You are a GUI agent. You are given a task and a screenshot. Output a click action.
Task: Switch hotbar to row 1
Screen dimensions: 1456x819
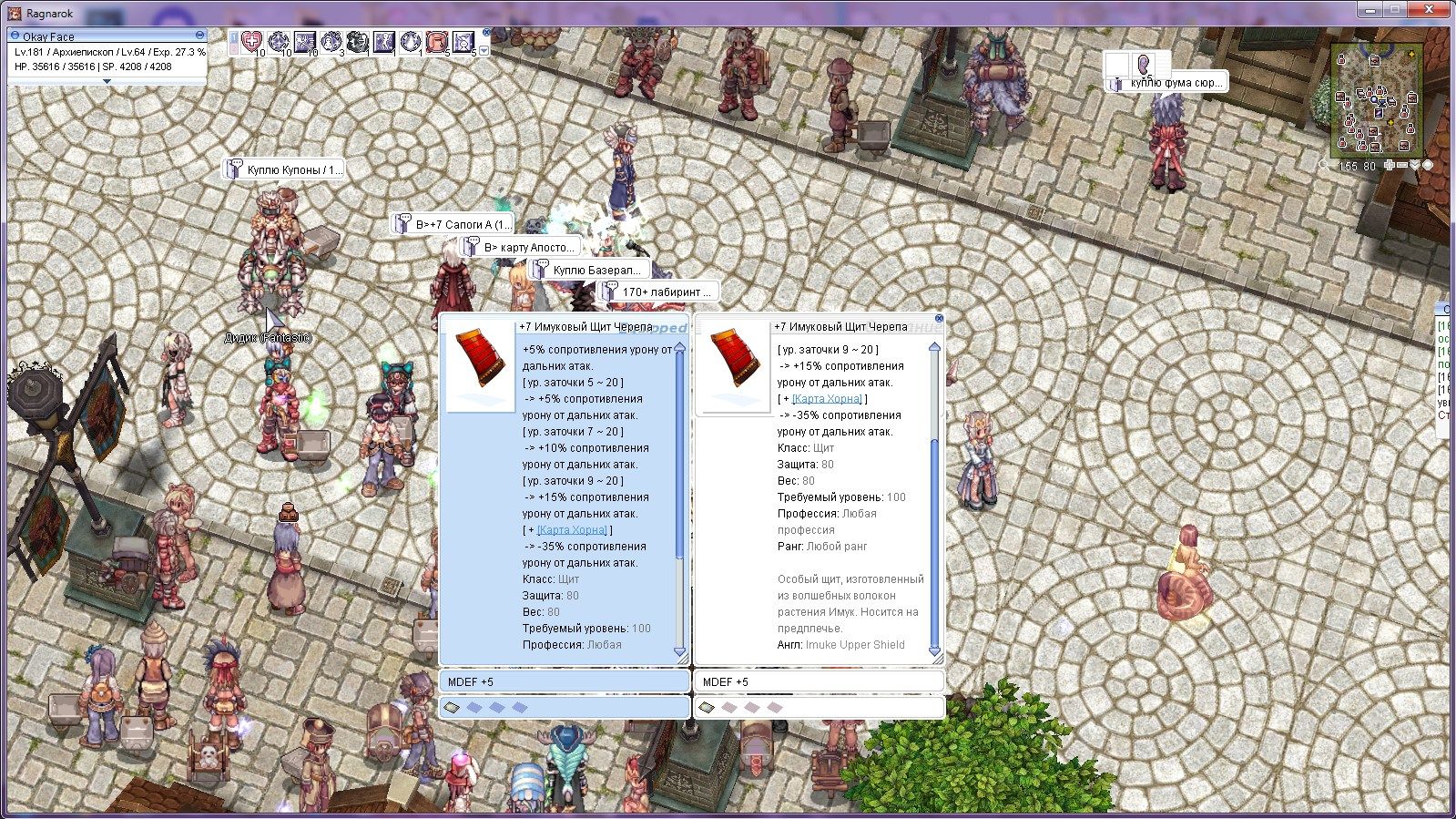[234, 36]
